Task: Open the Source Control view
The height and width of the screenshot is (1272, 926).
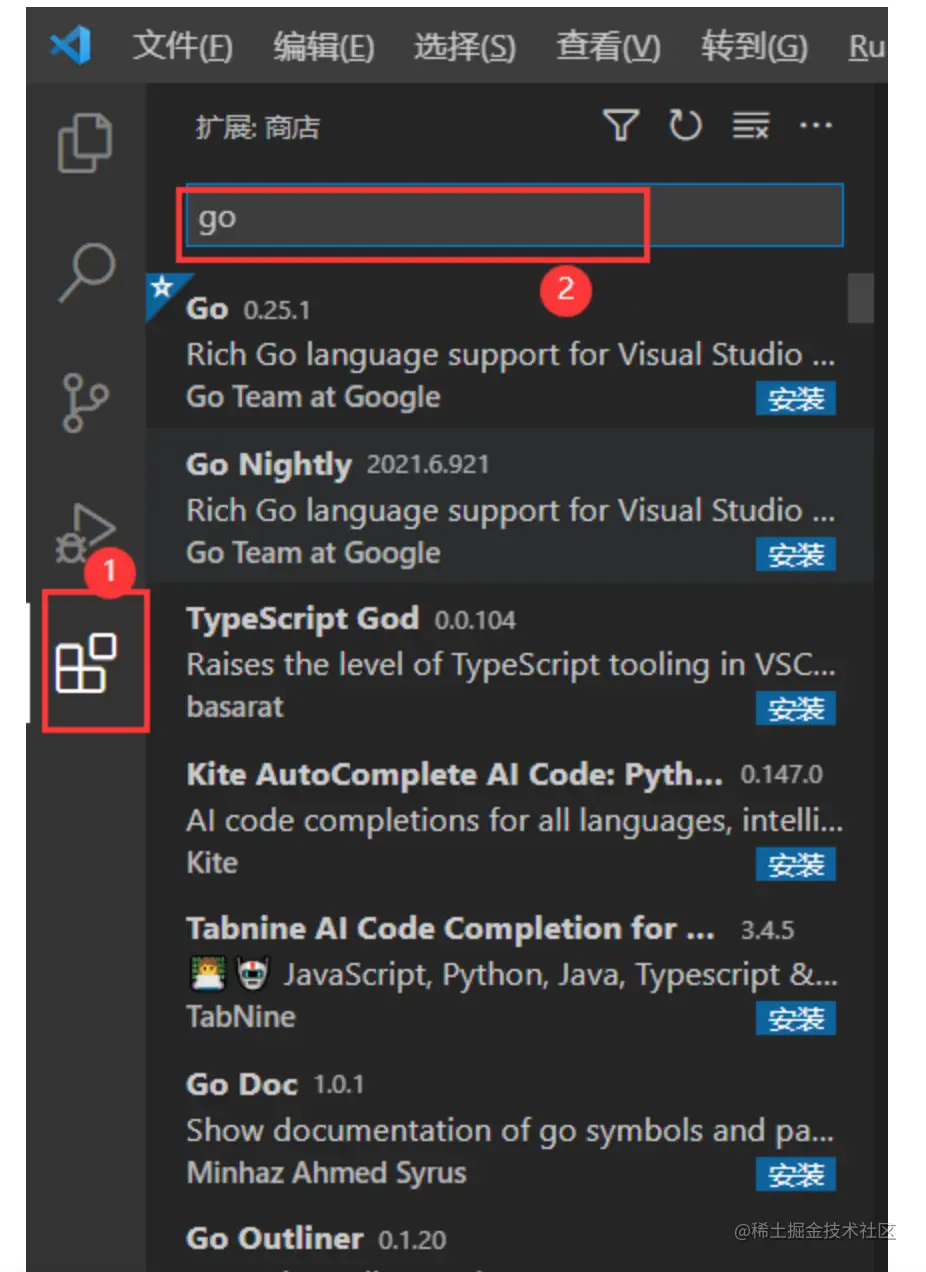Action: click(85, 403)
